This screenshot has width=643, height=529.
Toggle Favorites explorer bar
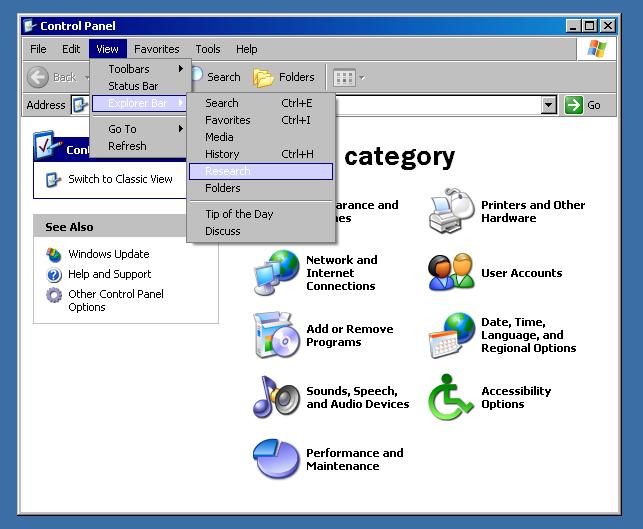pos(261,120)
